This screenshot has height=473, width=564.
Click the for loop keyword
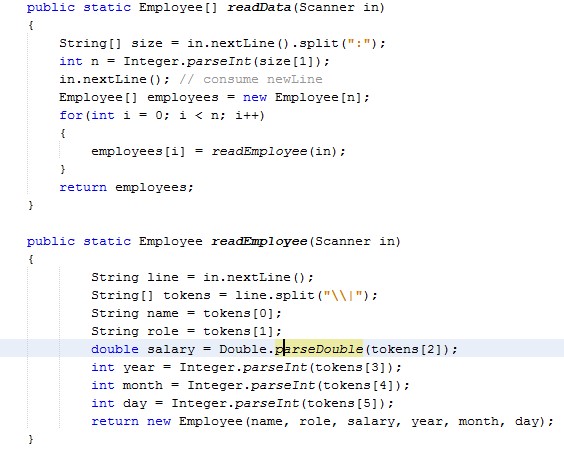click(x=71, y=115)
